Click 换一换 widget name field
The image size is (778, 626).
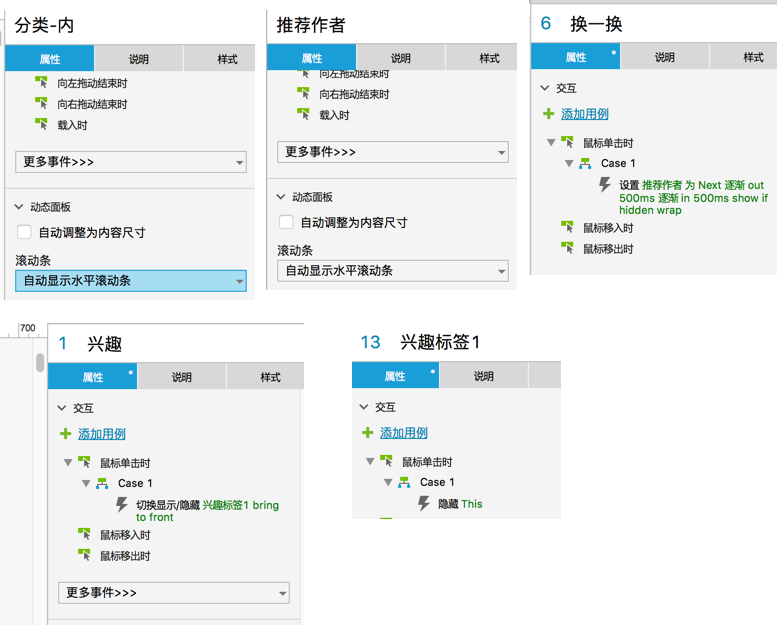pos(596,23)
